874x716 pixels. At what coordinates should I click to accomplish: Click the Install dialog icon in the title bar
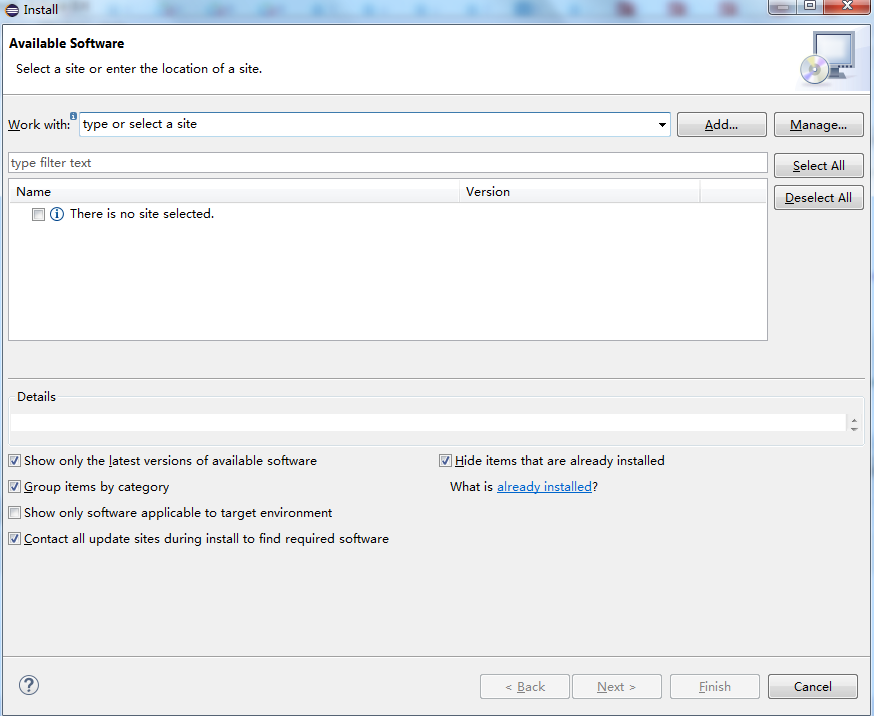pyautogui.click(x=10, y=9)
